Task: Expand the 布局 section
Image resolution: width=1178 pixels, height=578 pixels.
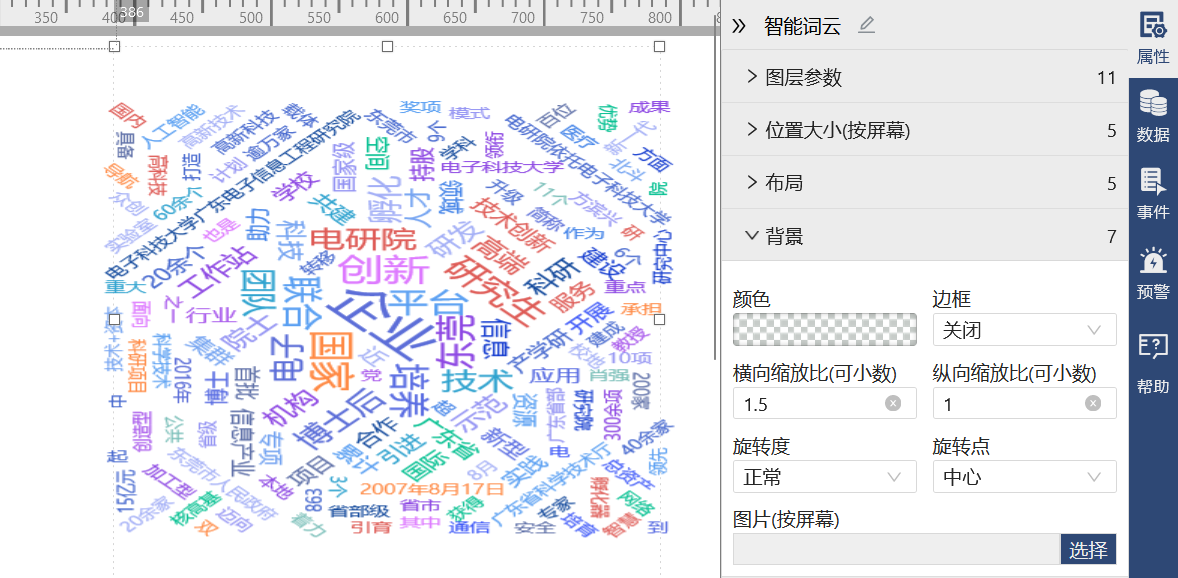Action: pos(924,183)
